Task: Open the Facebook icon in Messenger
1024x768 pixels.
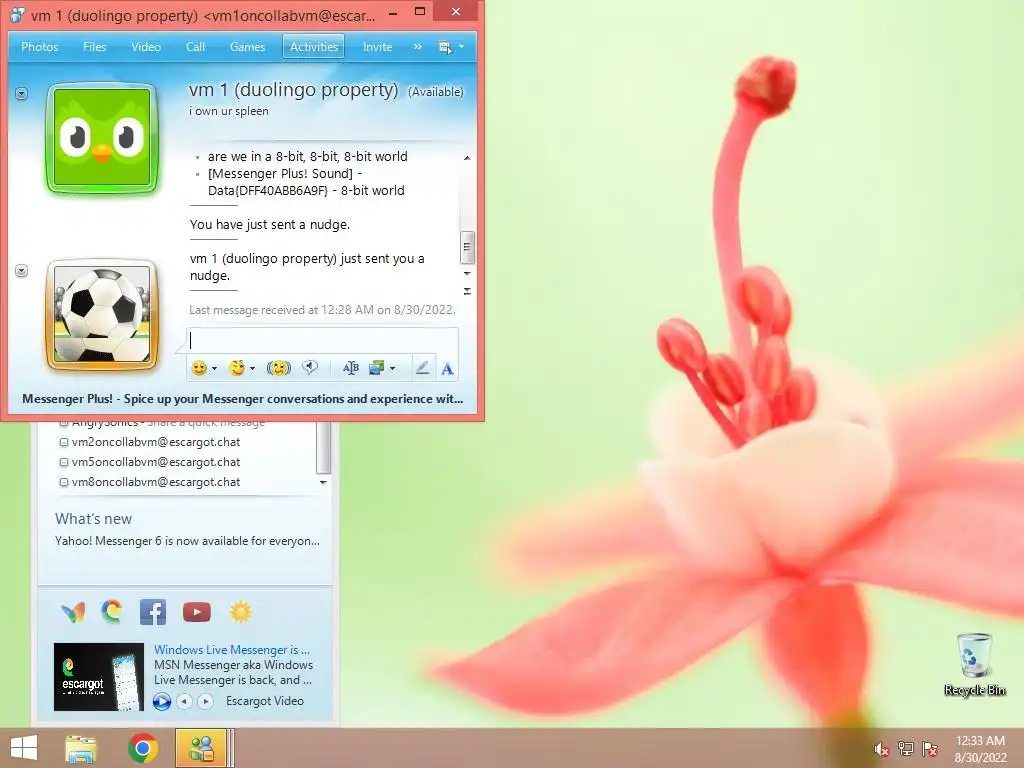Action: [153, 612]
